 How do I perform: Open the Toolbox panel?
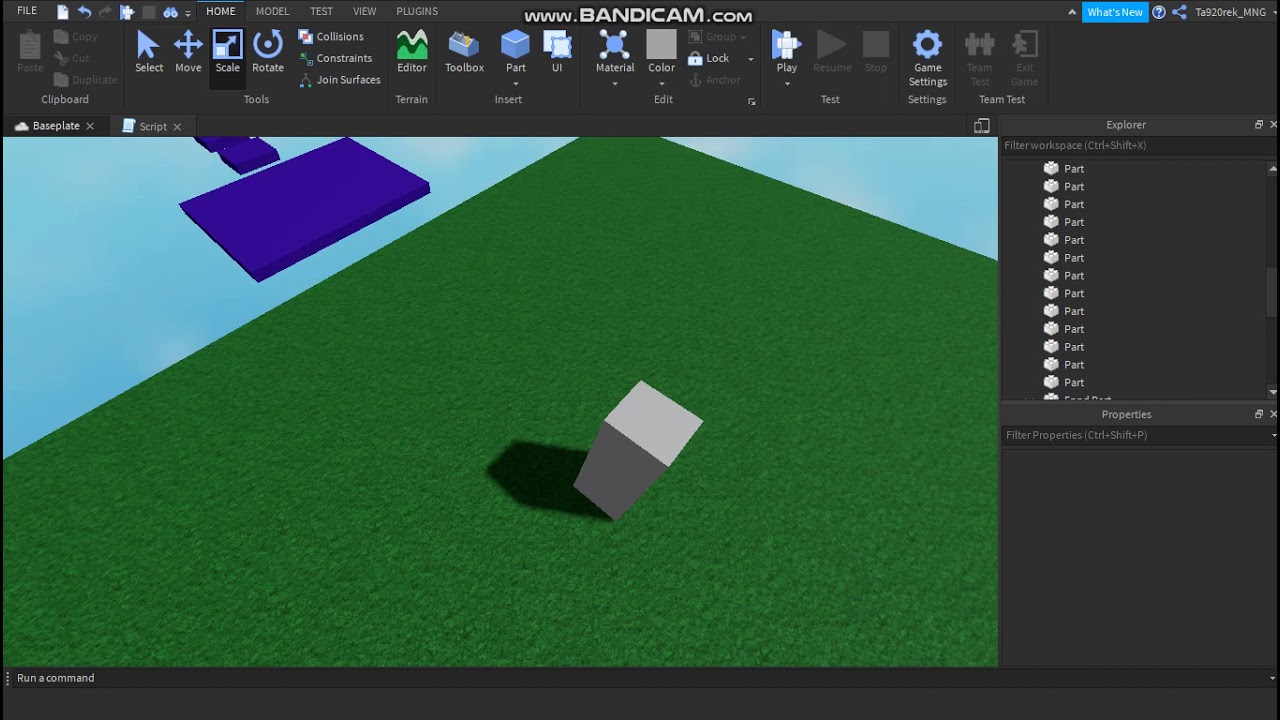click(x=464, y=52)
